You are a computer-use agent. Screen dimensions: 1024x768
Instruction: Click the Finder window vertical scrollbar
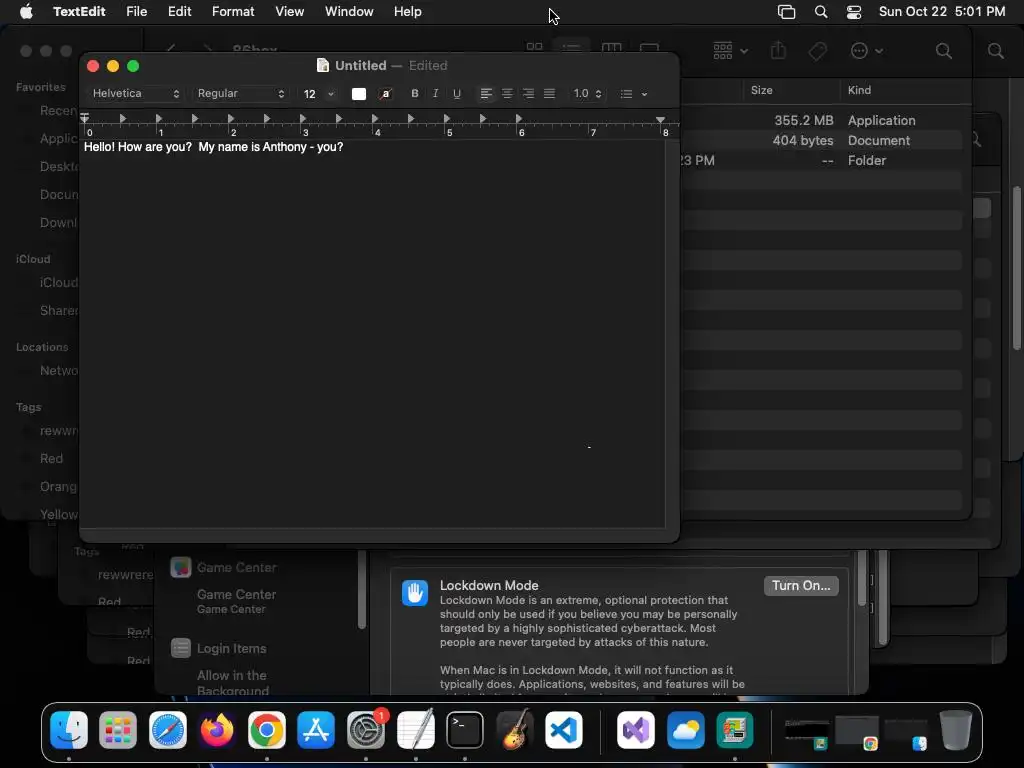pyautogui.click(x=1016, y=268)
